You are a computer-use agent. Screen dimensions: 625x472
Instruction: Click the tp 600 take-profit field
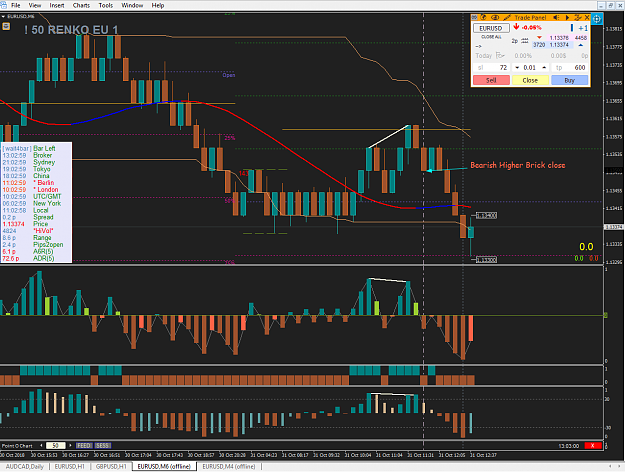569,67
